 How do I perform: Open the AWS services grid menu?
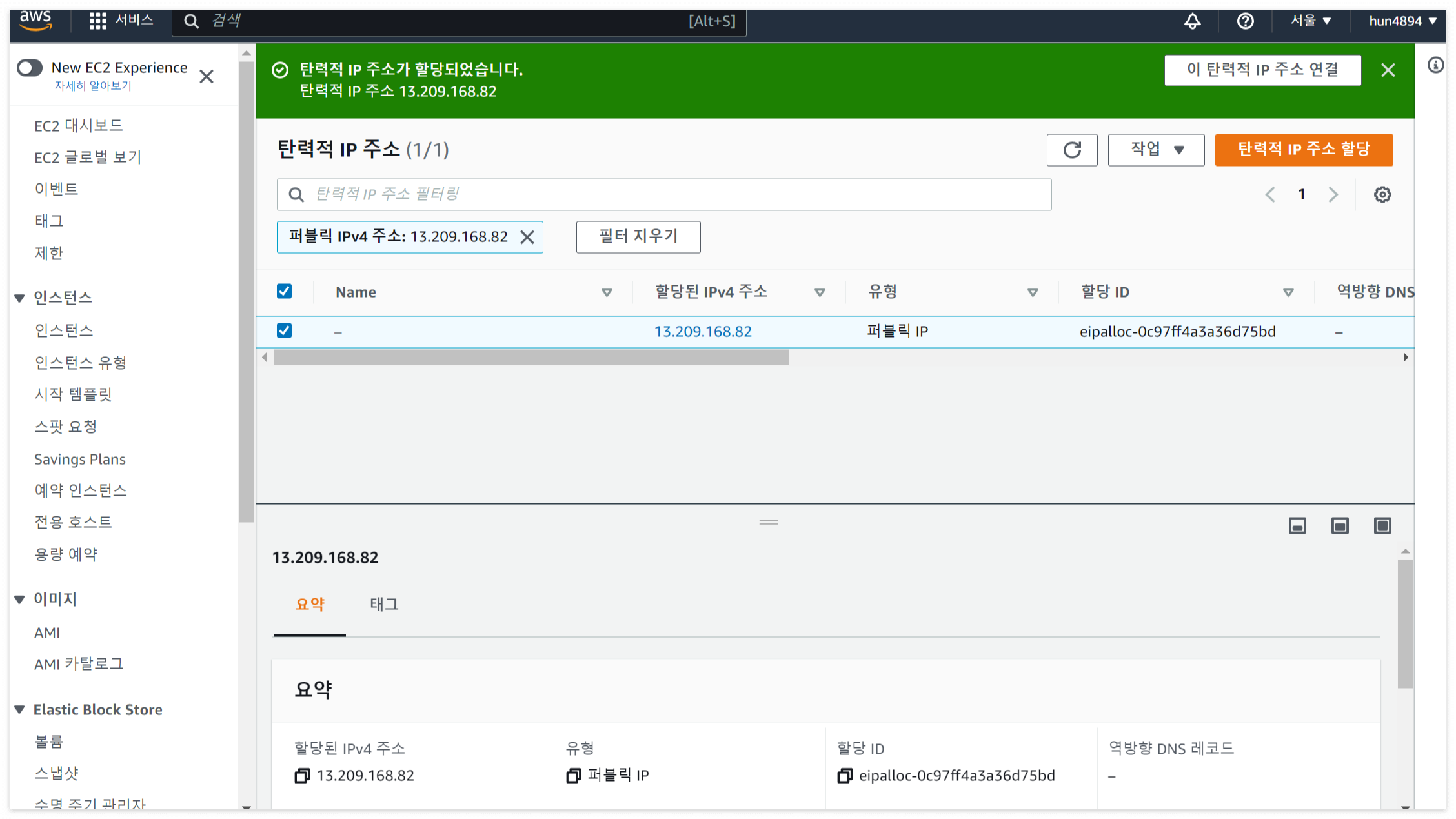coord(97,21)
